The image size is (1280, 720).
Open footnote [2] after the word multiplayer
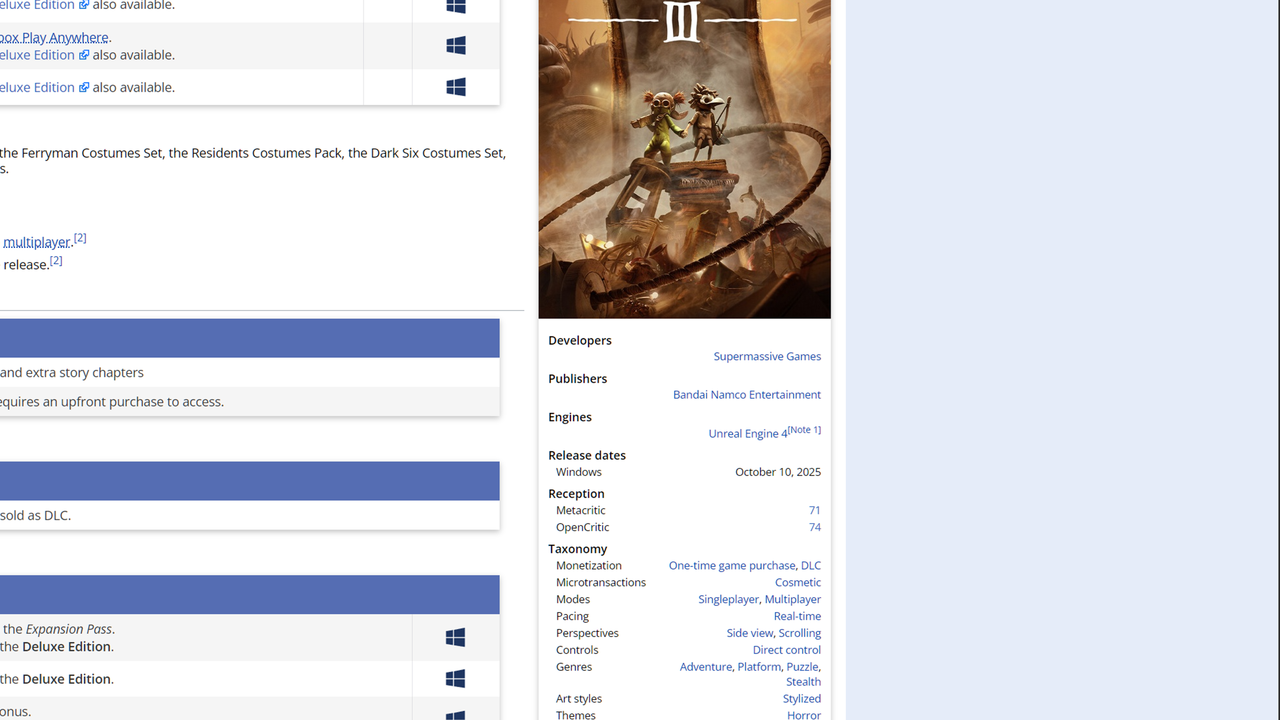pyautogui.click(x=80, y=238)
